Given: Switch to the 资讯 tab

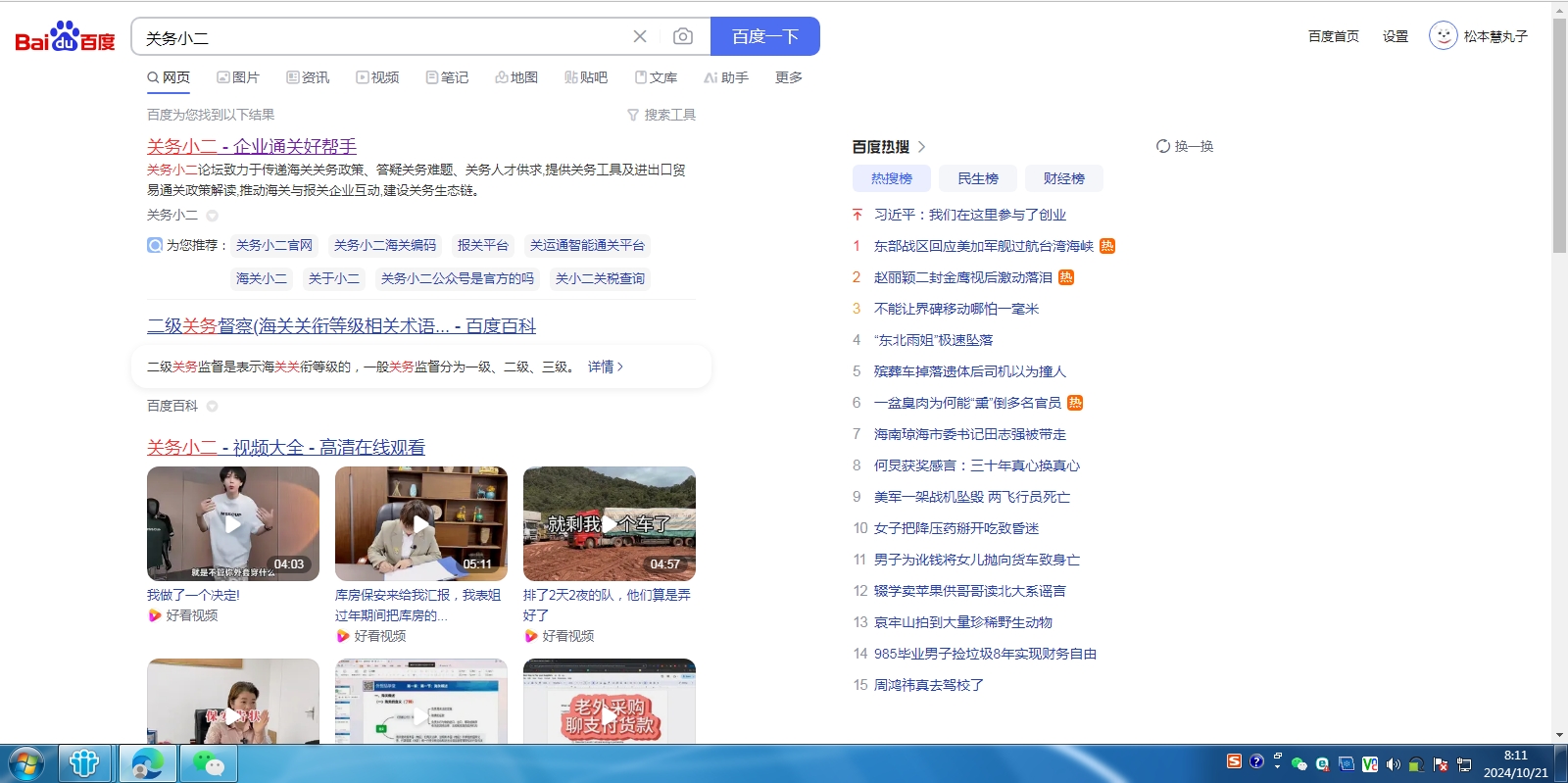Looking at the screenshot, I should [x=308, y=77].
